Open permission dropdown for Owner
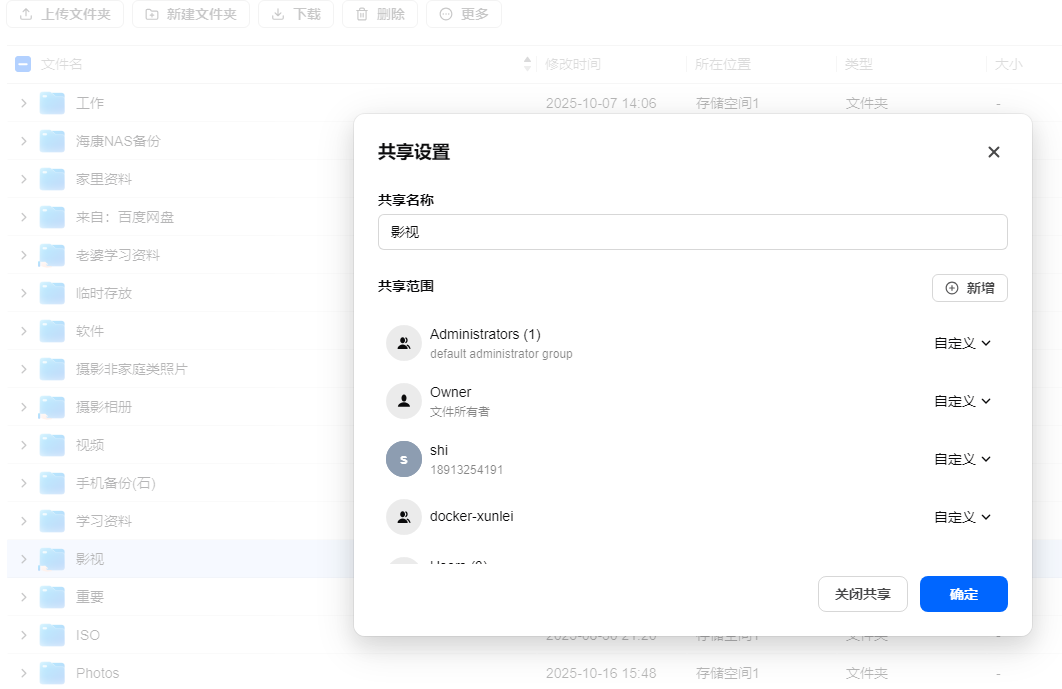1062x689 pixels. (x=962, y=402)
